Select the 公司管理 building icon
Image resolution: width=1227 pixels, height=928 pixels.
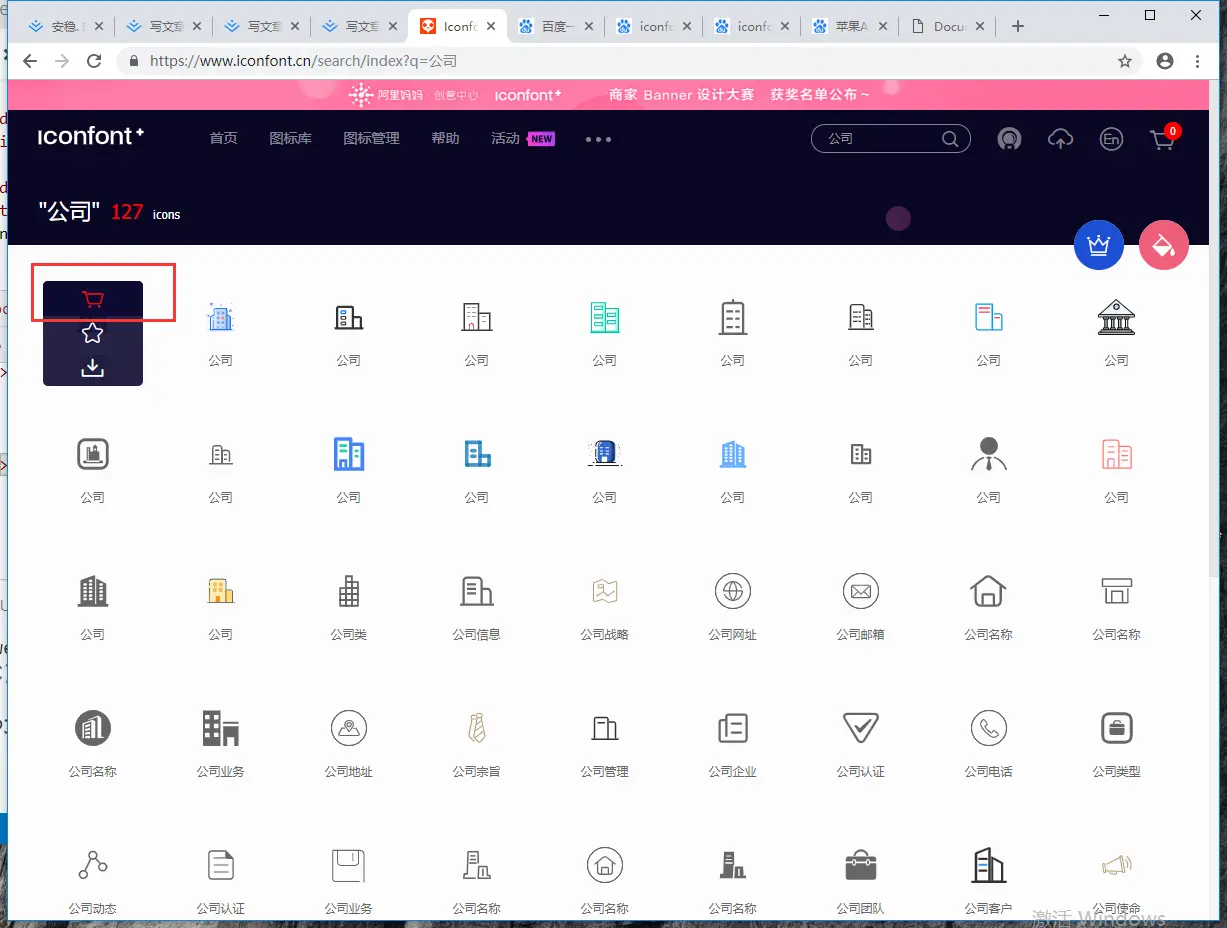[x=604, y=729]
